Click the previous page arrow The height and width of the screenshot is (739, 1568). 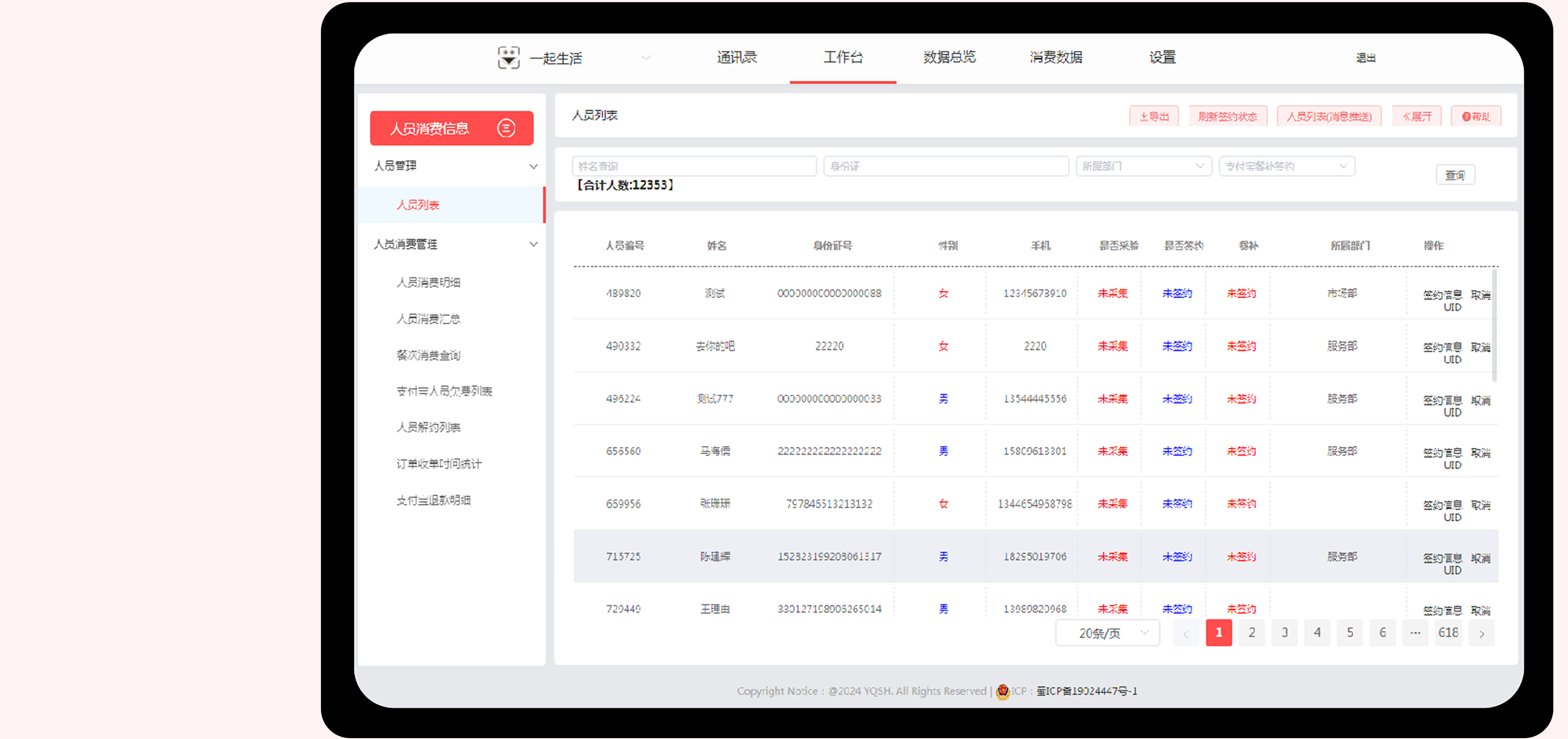click(1186, 633)
